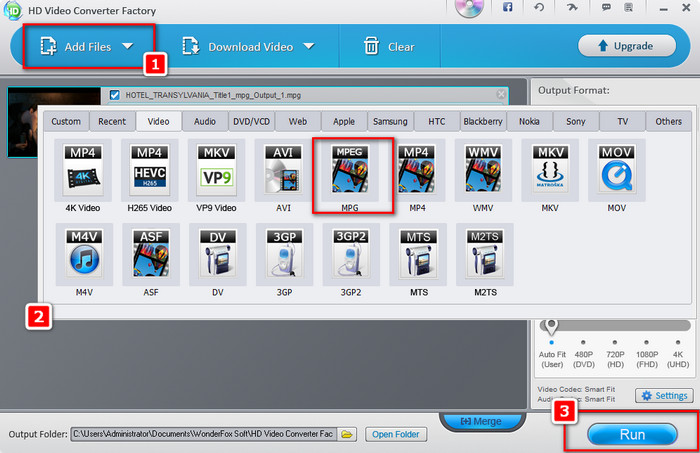Select the plain MP4 format icon
This screenshot has height=453, width=700.
[x=417, y=170]
